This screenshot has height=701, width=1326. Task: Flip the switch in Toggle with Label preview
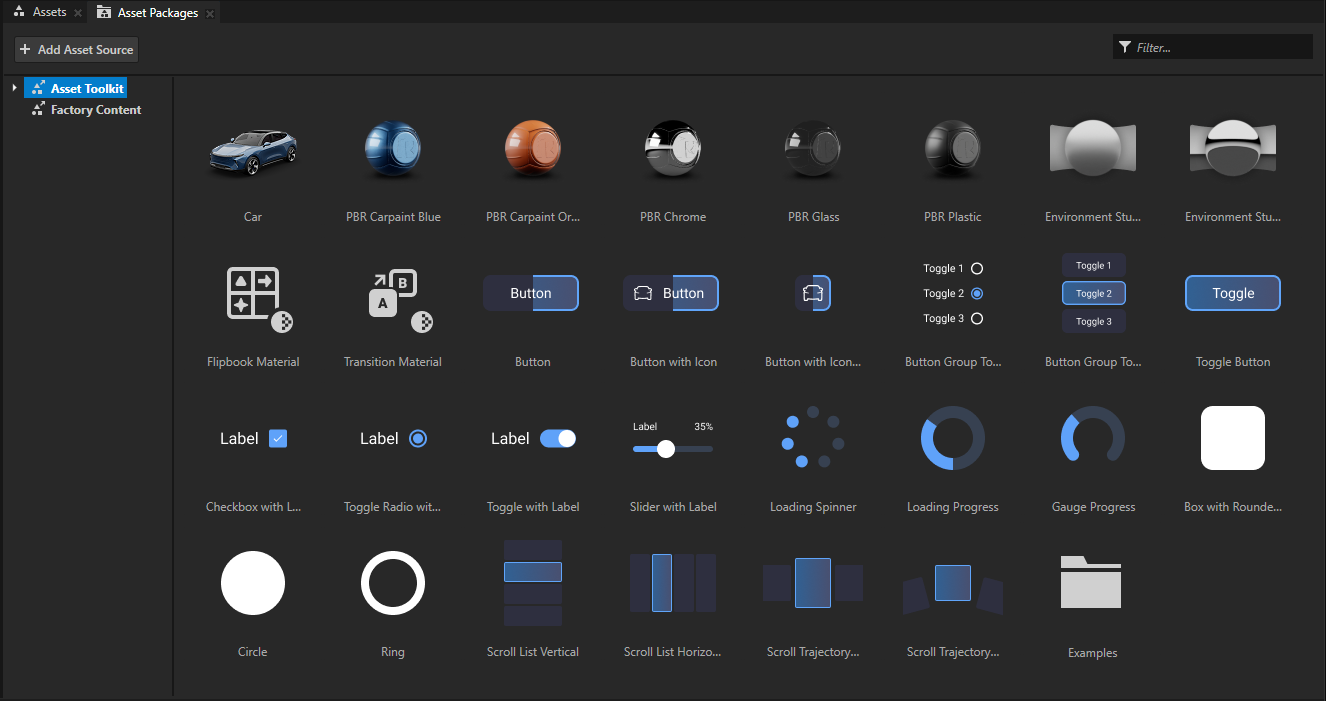558,438
